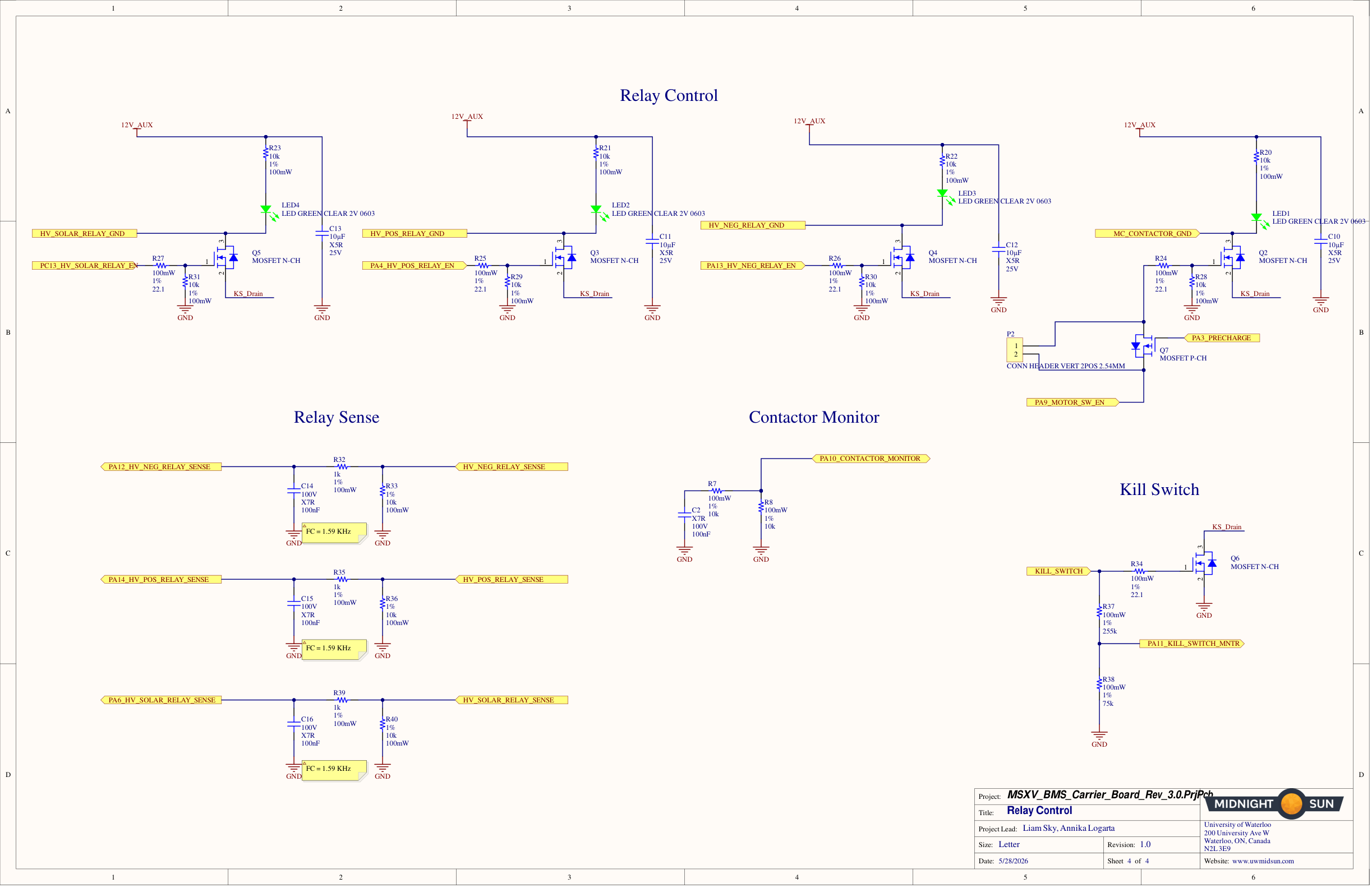This screenshot has width=1372, height=888.
Task: Click the MC_CONTACTOR_GND port
Action: (x=1148, y=233)
